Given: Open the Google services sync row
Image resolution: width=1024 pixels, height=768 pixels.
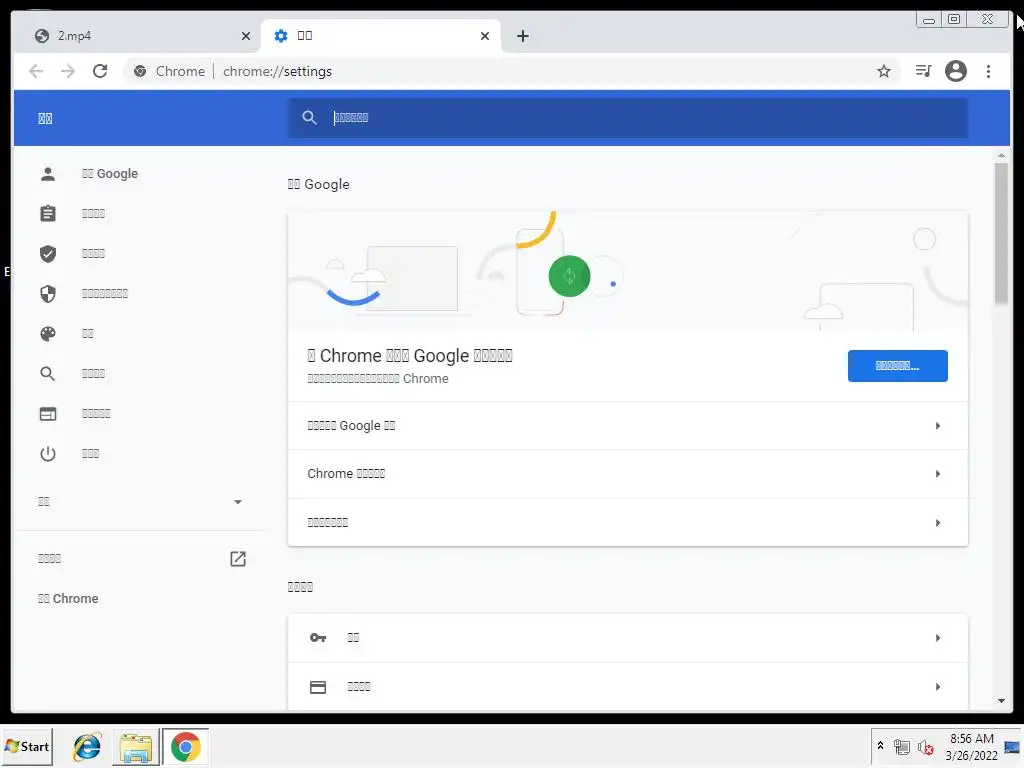Looking at the screenshot, I should click(x=628, y=426).
